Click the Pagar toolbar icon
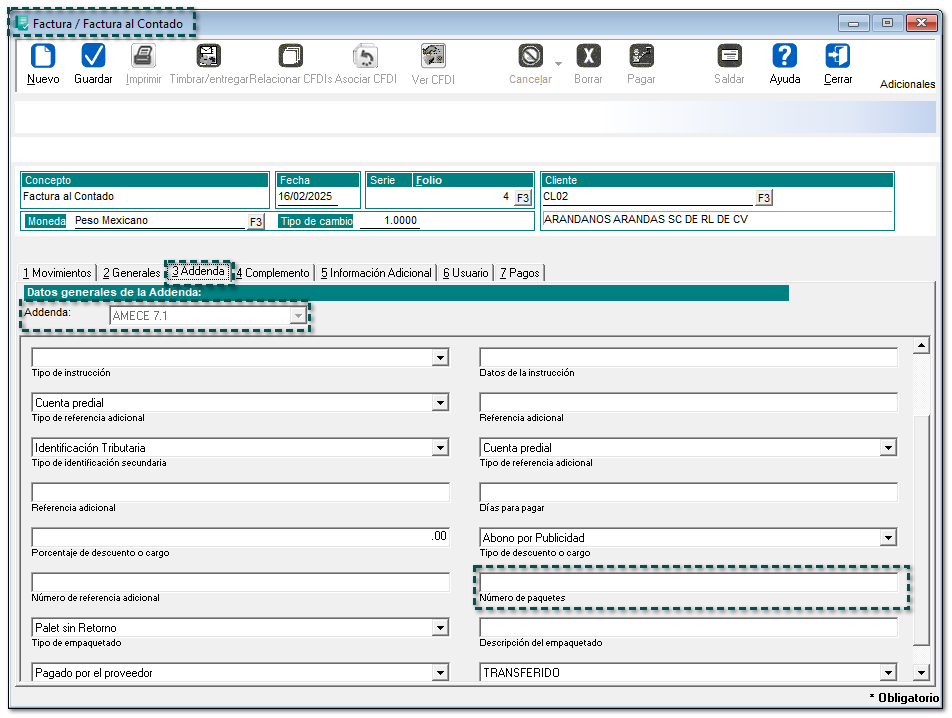952x718 pixels. (641, 57)
